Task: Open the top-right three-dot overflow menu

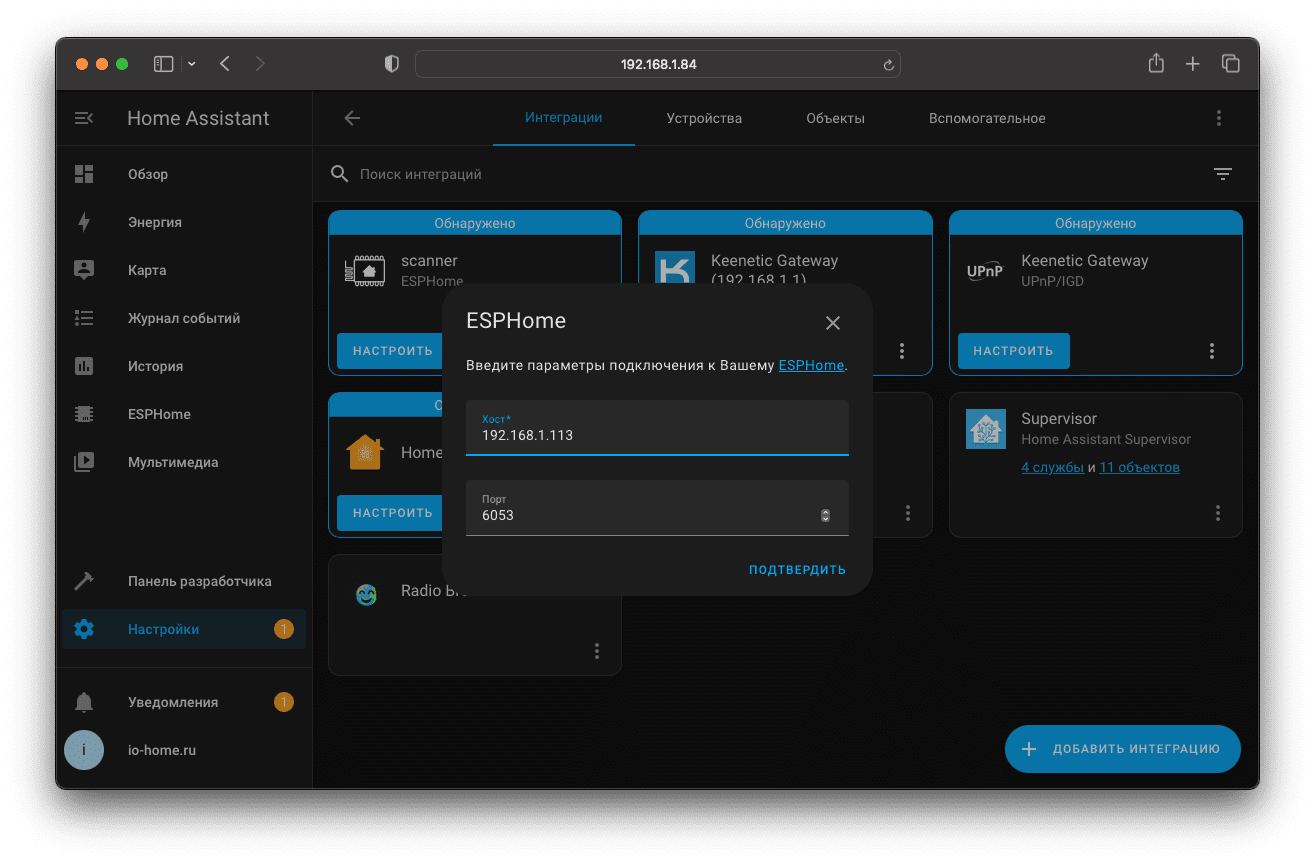Action: [x=1218, y=118]
